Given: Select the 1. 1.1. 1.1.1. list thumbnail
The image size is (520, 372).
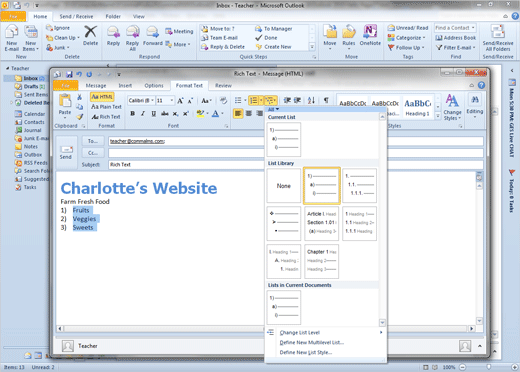Looking at the screenshot, I should pyautogui.click(x=359, y=185).
